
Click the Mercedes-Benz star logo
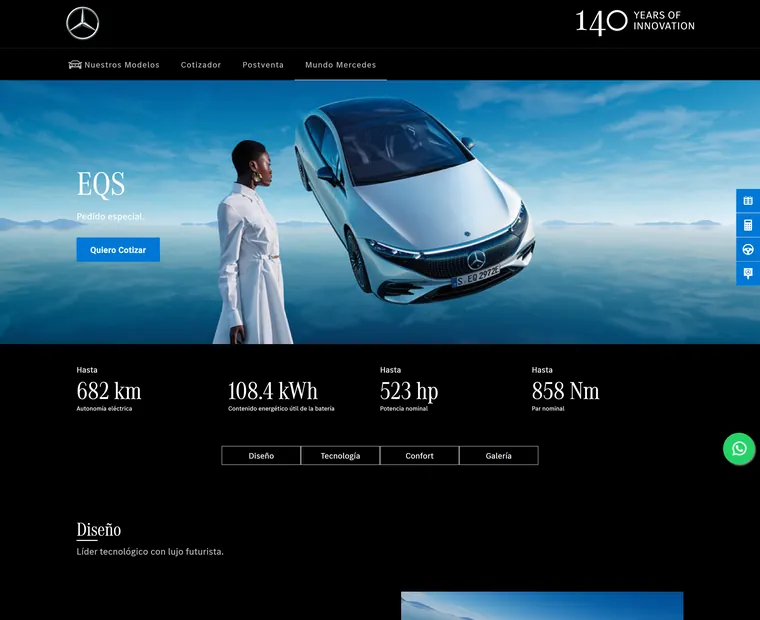click(x=82, y=23)
